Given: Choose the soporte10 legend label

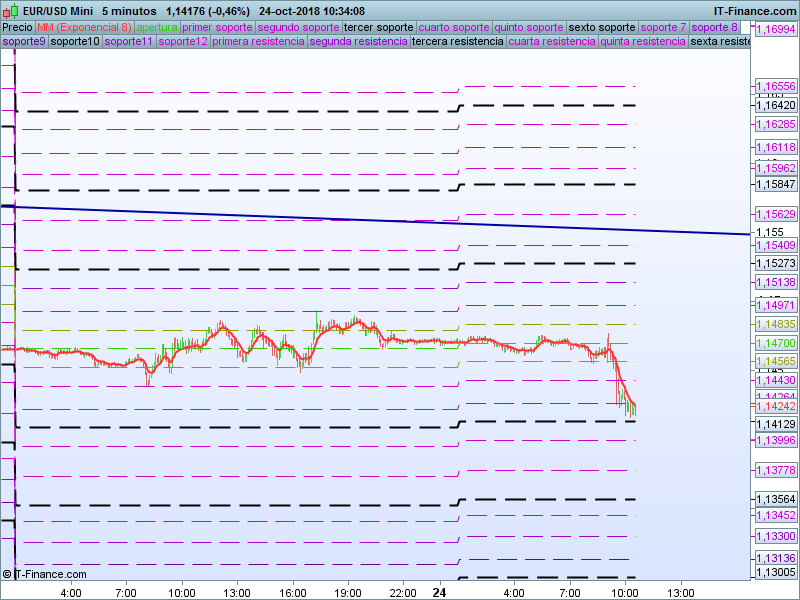Looking at the screenshot, I should point(75,42).
